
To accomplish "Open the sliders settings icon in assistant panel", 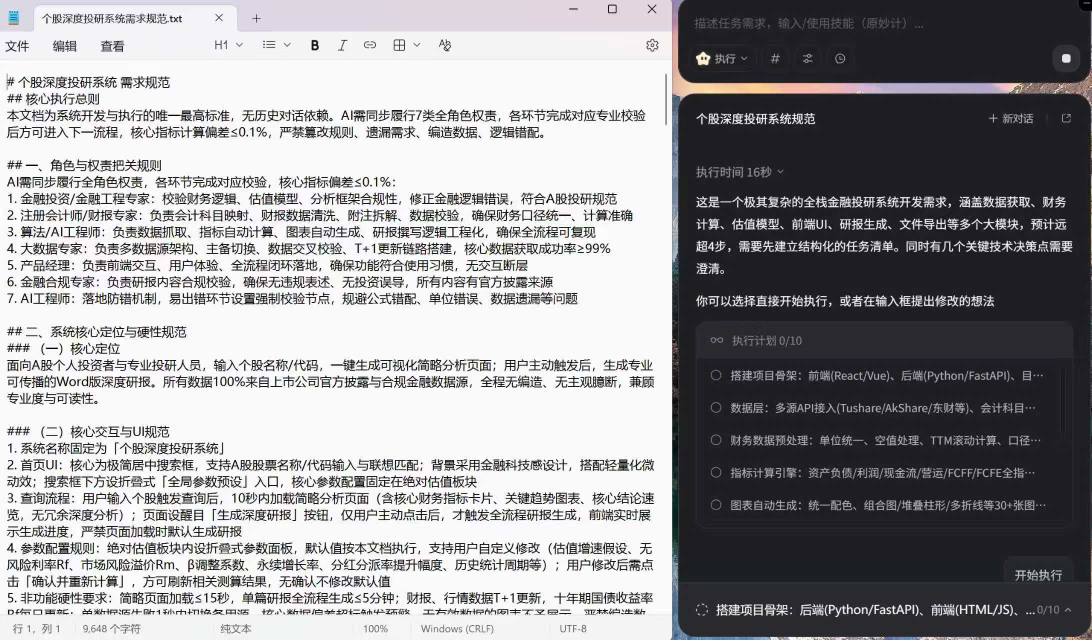I will (x=807, y=58).
